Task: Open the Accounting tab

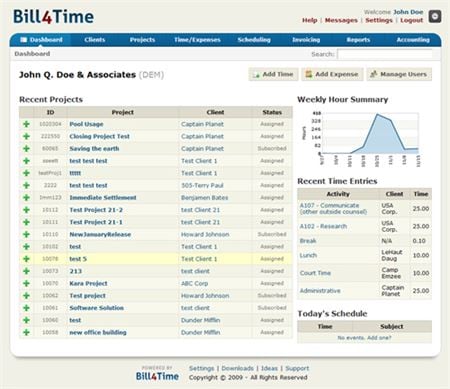Action: click(413, 40)
